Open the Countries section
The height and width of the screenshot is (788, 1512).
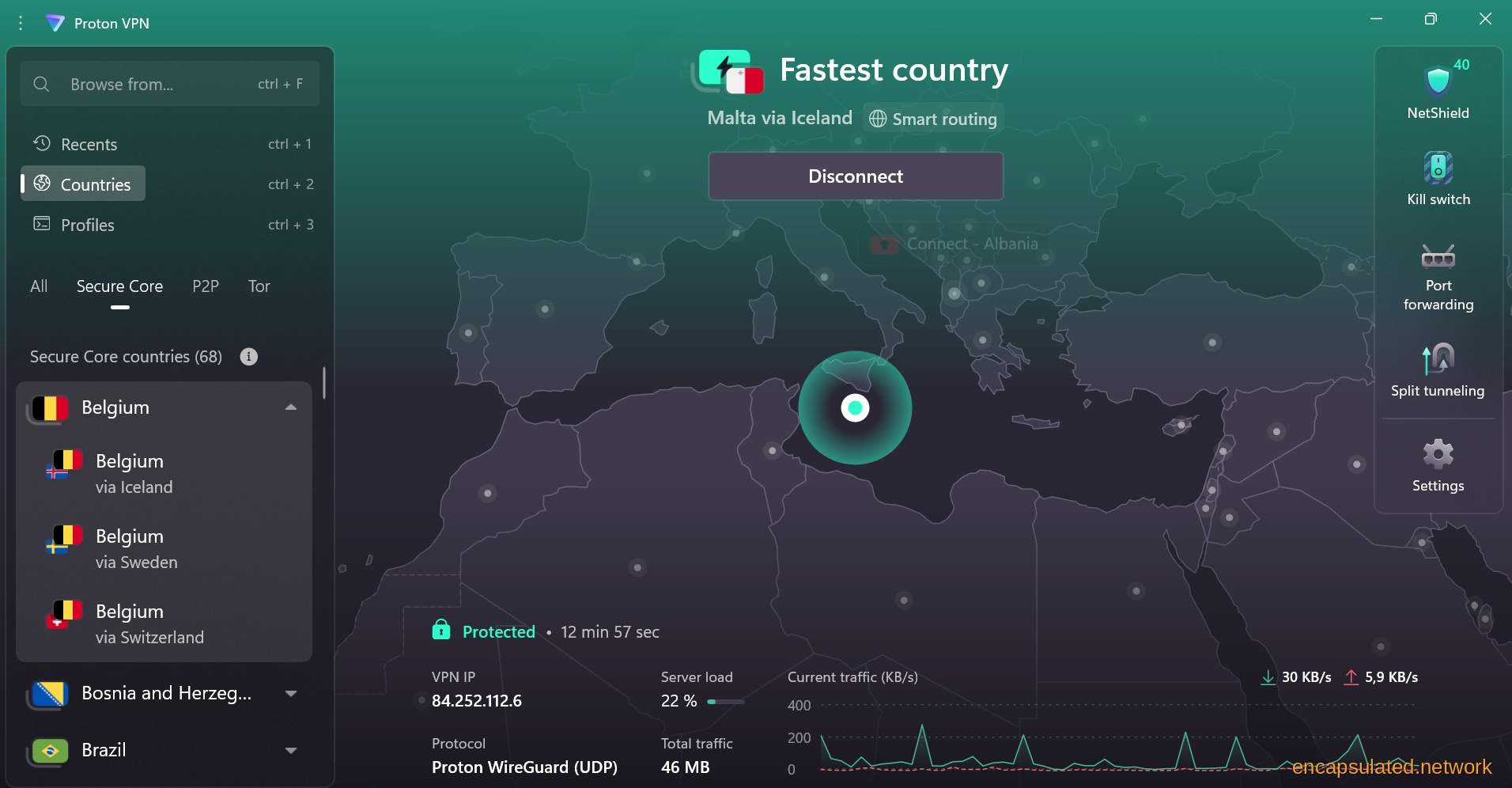coord(170,184)
